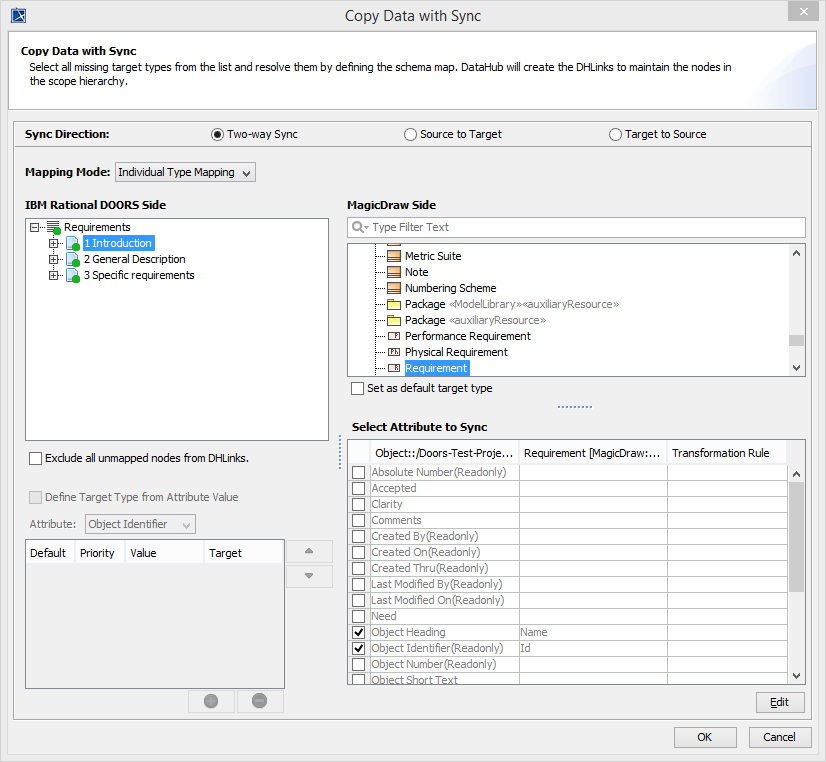Click the search magnifier icon in filter
The height and width of the screenshot is (762, 826).
[x=360, y=228]
